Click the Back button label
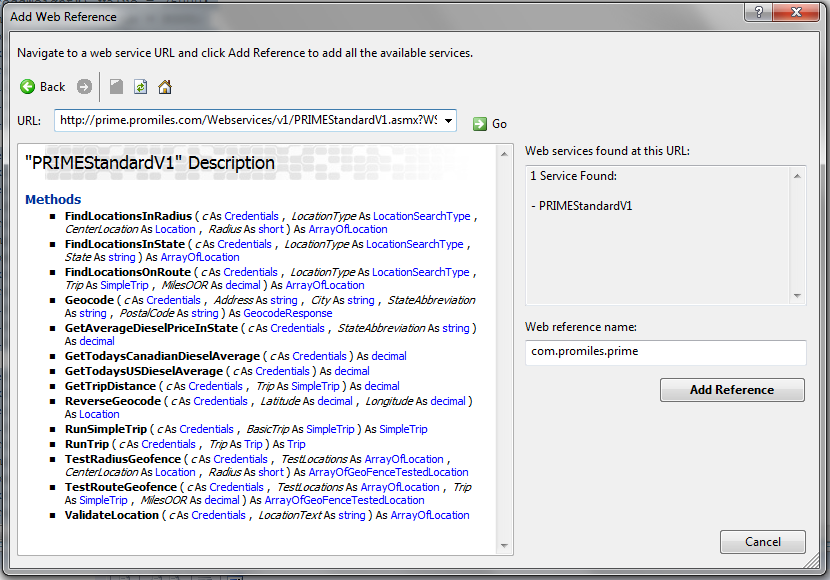The height and width of the screenshot is (580, 830). 52,87
